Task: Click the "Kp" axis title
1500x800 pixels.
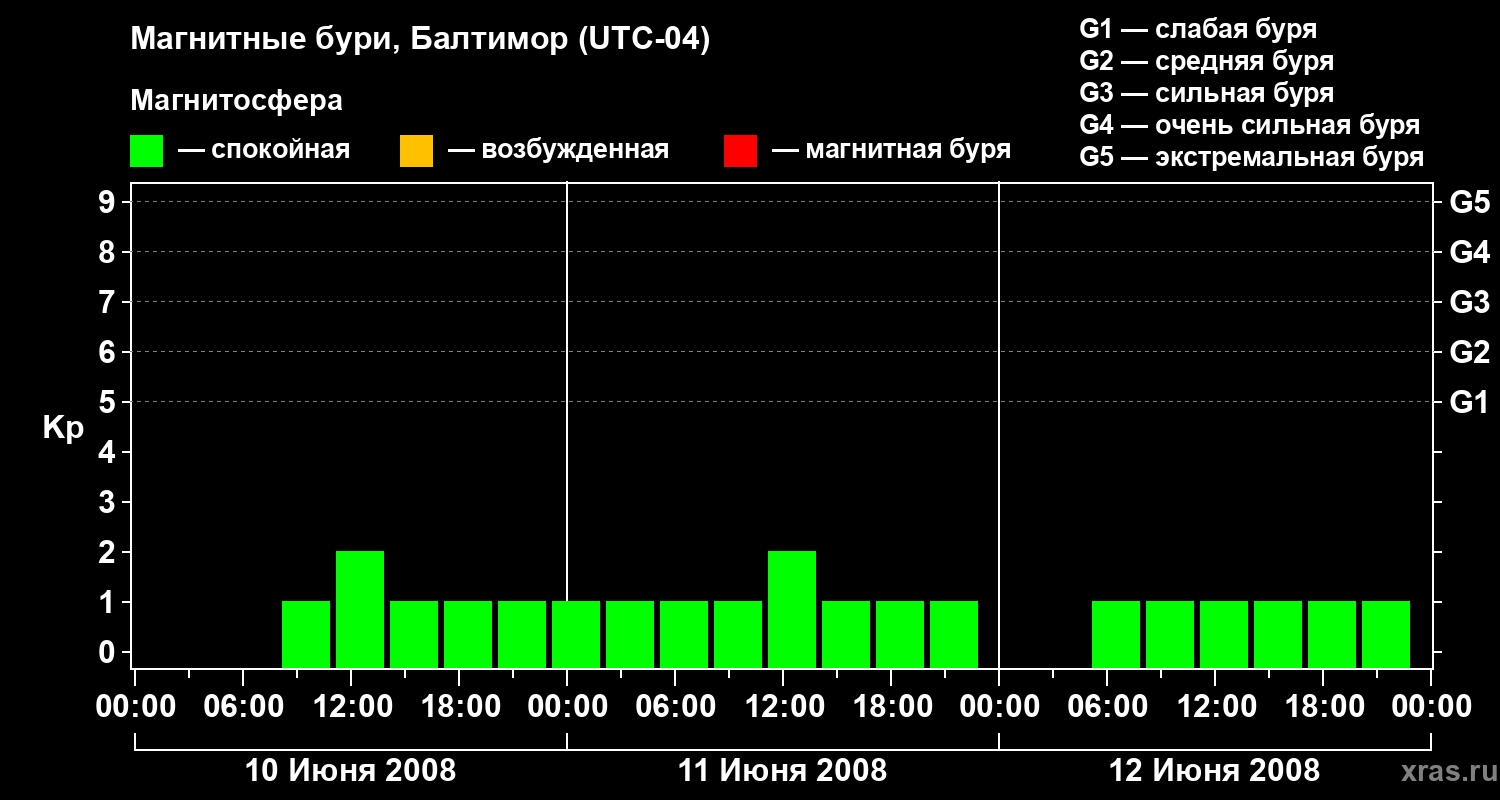Action: point(62,428)
